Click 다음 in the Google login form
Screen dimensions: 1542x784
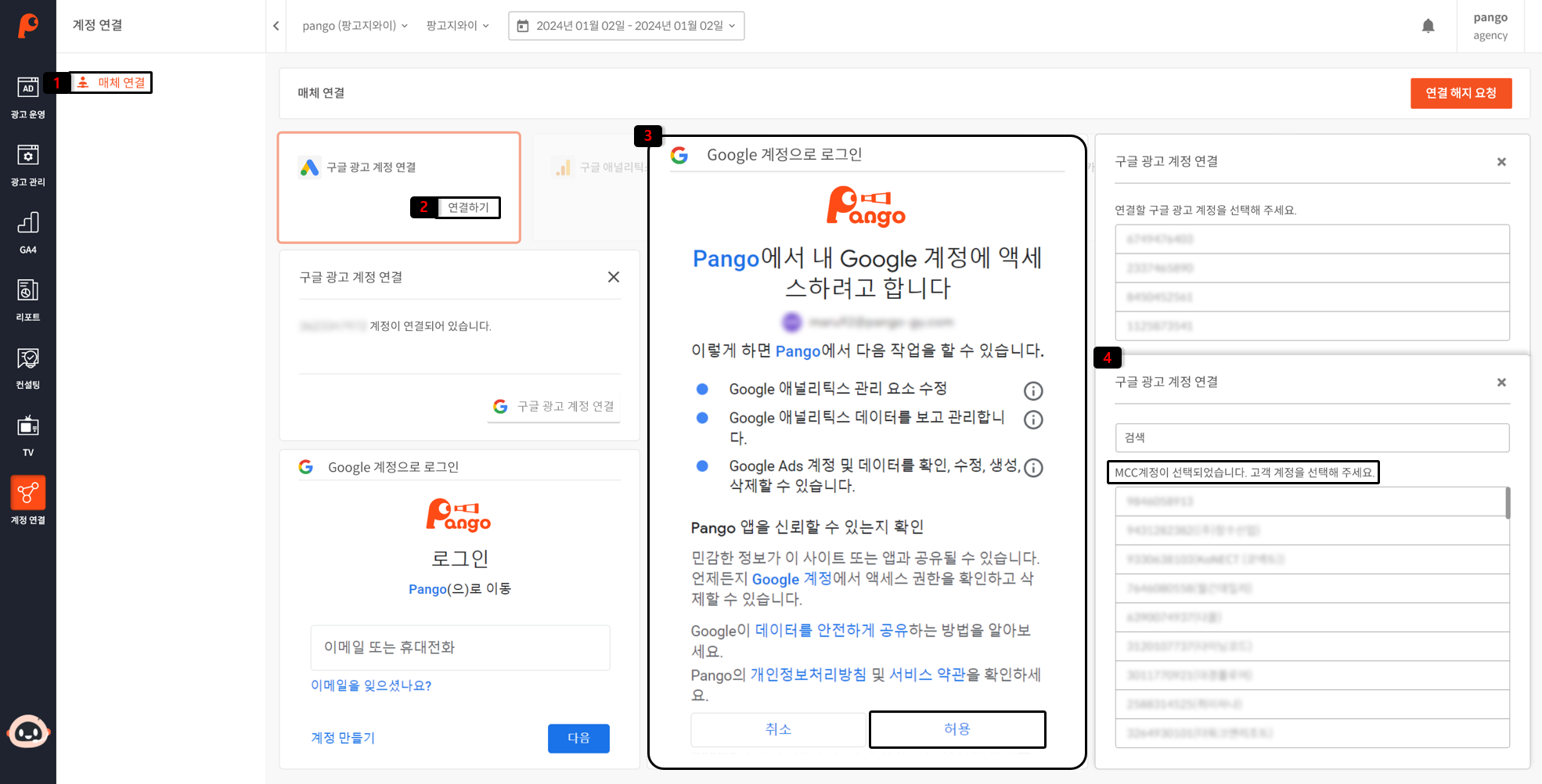[578, 738]
